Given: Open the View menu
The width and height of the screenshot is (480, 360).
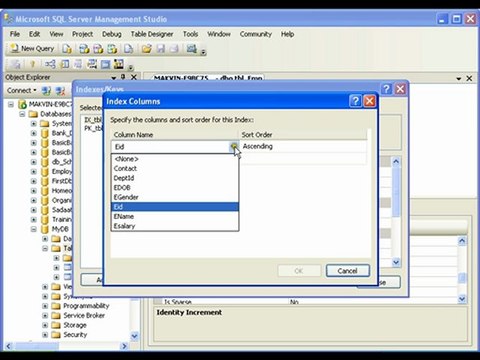Looking at the screenshot, I should point(56,34).
